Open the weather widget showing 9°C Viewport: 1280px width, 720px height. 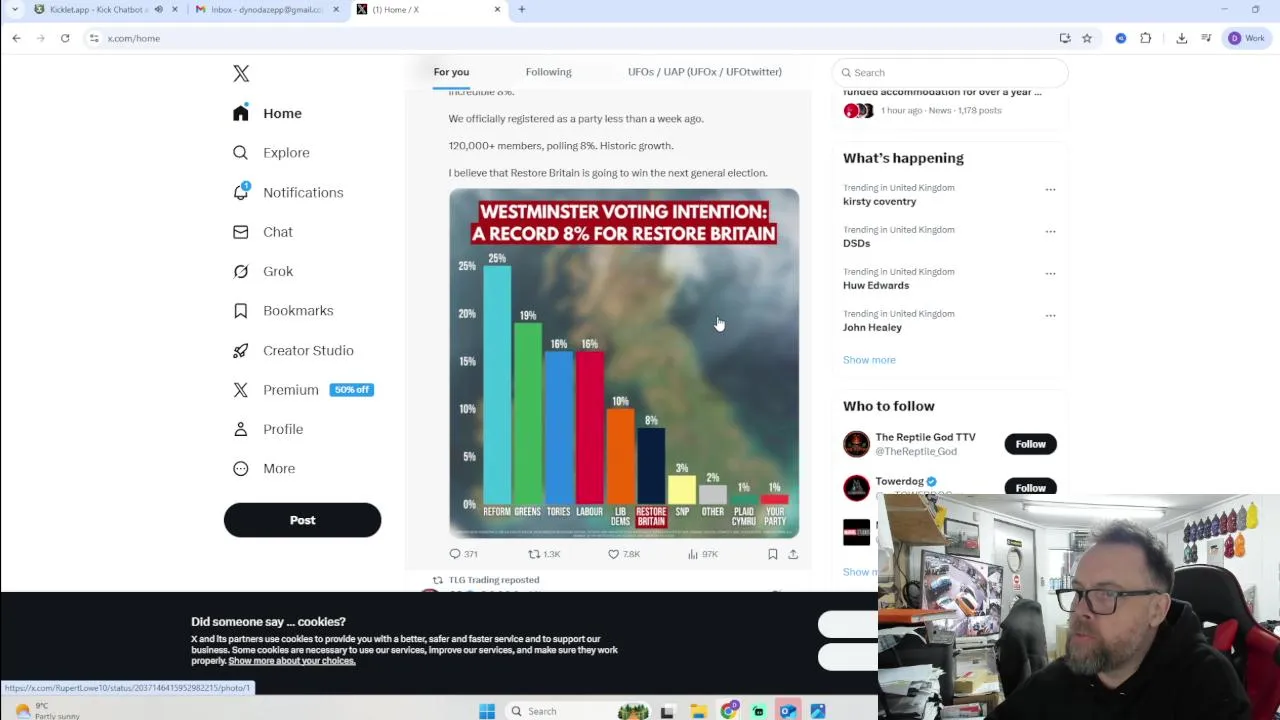click(x=47, y=711)
